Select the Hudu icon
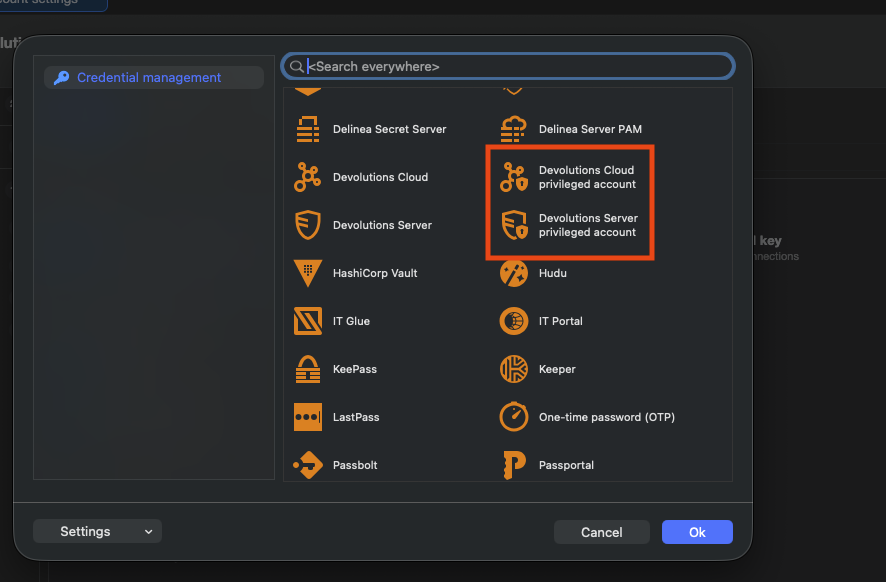The height and width of the screenshot is (582, 886). pyautogui.click(x=514, y=273)
